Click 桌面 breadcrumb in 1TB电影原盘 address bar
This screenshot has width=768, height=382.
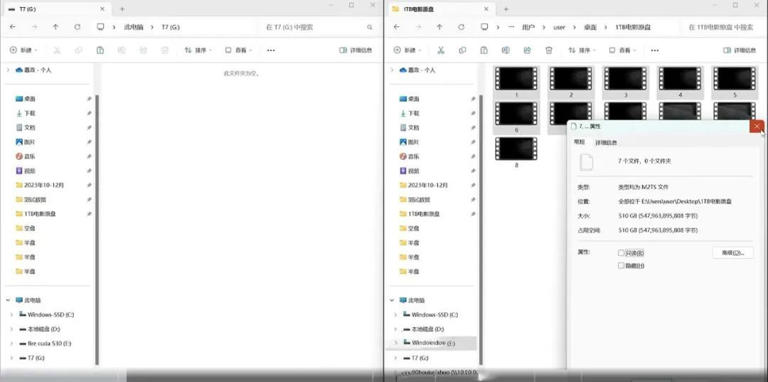[x=590, y=27]
